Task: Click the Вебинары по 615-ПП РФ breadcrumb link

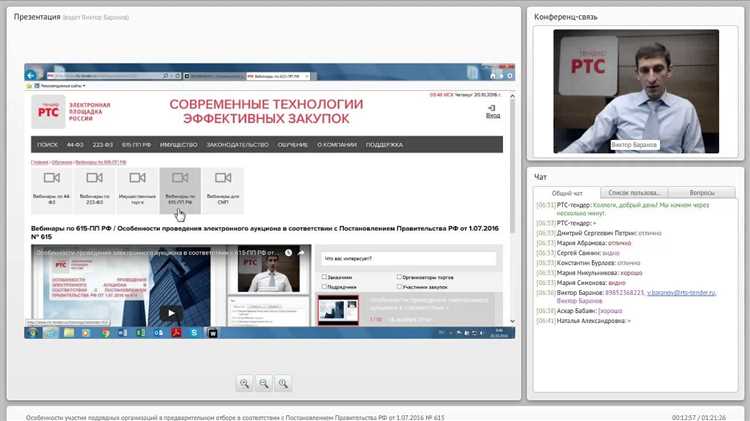Action: click(x=101, y=162)
